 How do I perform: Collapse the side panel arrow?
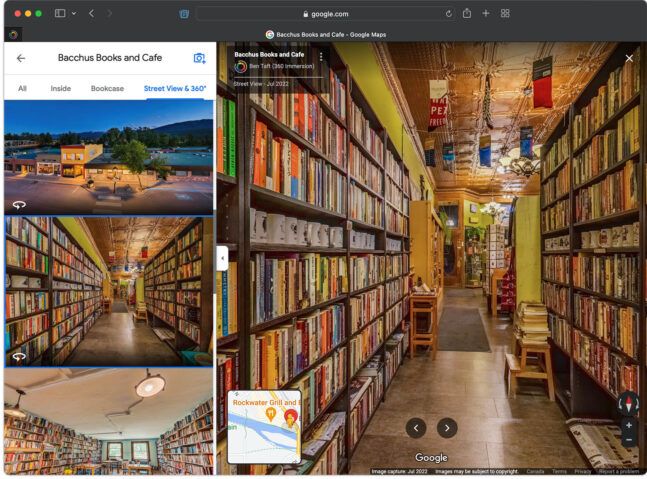pyautogui.click(x=222, y=258)
